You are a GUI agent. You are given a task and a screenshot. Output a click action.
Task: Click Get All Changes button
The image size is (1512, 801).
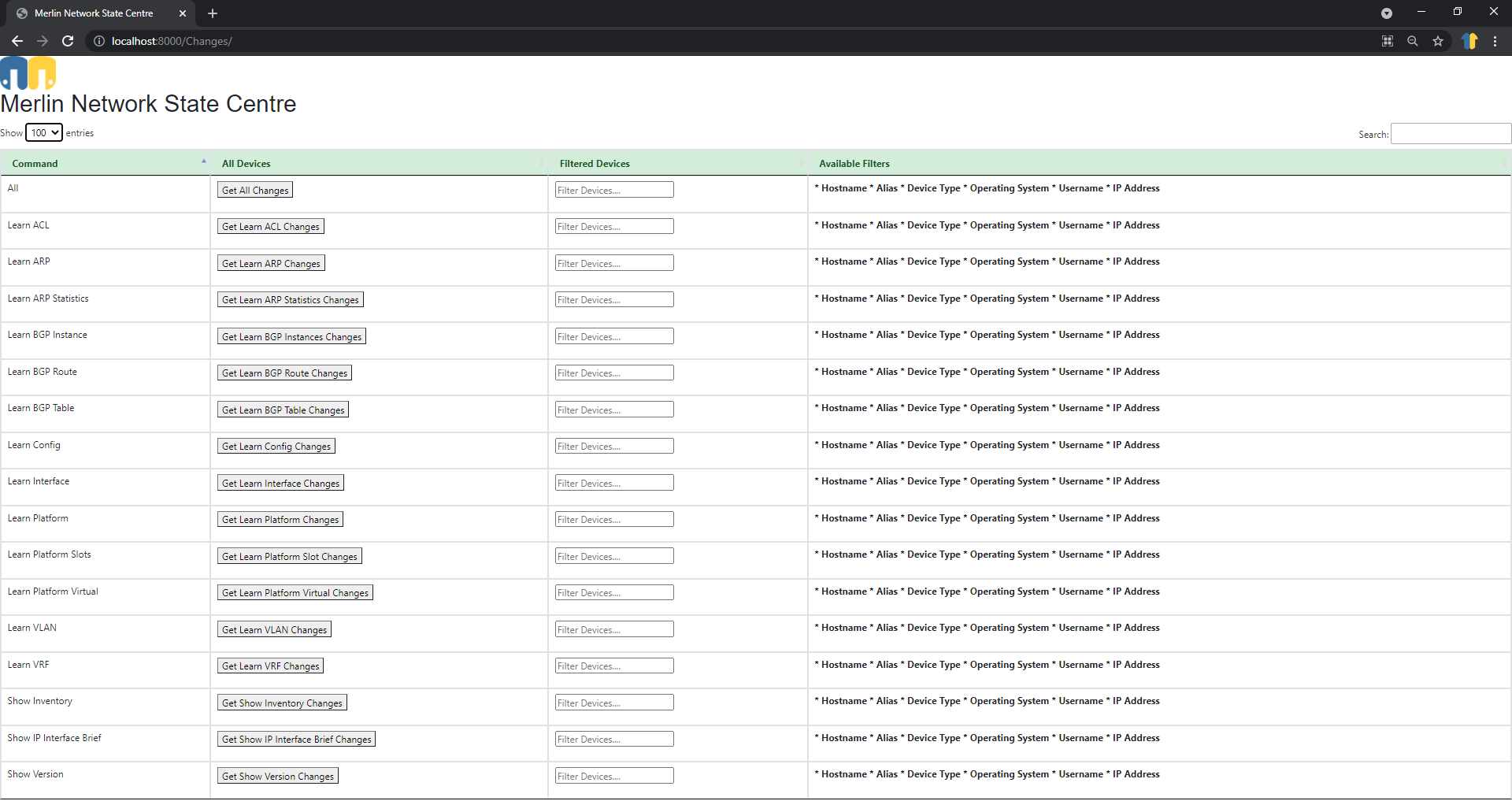pos(255,190)
